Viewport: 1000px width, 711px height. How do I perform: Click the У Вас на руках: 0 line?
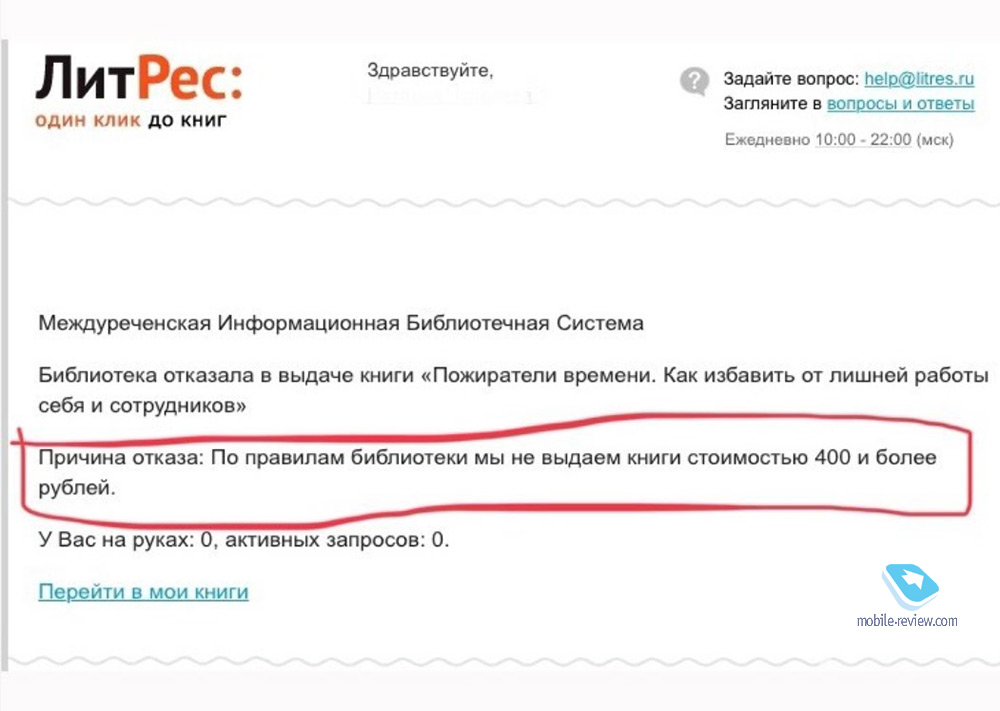[x=125, y=539]
